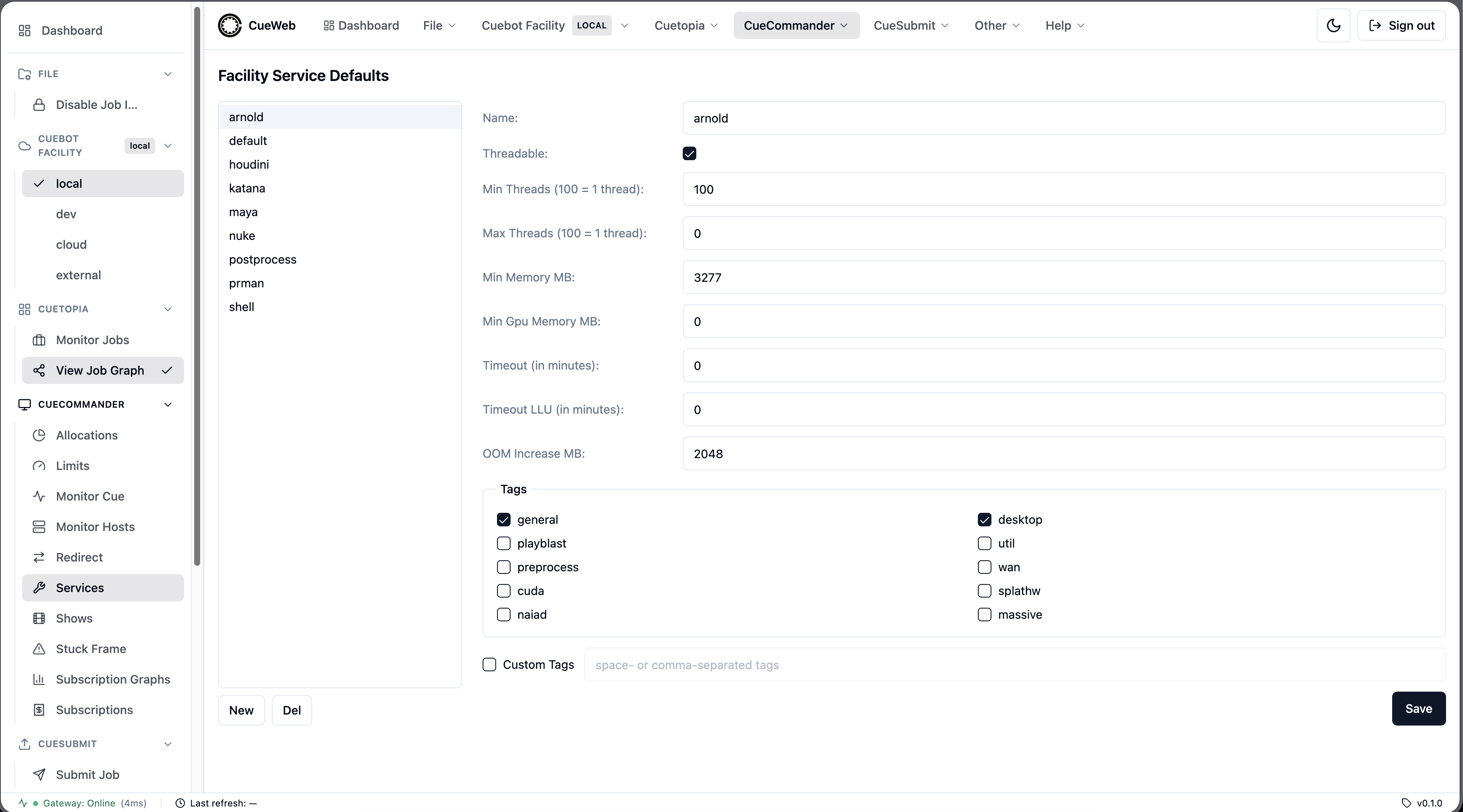Click the Redirect arrows icon

click(x=39, y=558)
